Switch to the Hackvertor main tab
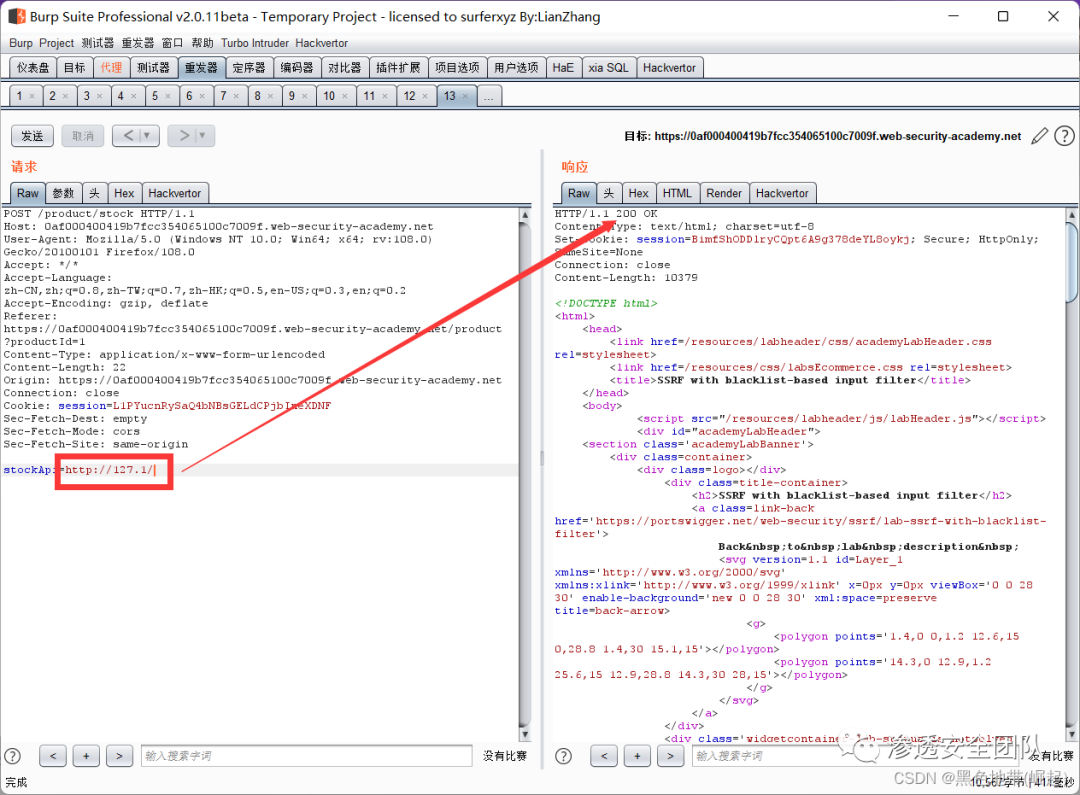This screenshot has width=1080, height=795. click(x=669, y=68)
